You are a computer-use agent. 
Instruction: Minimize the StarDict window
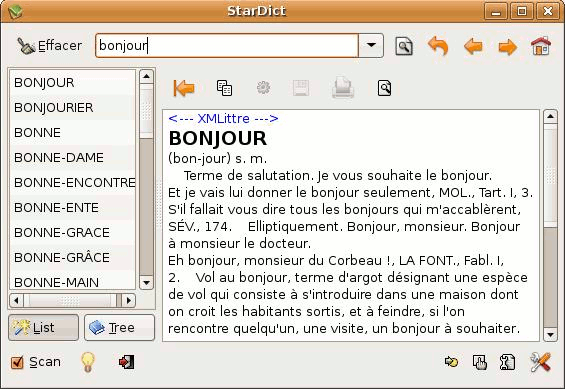496,12
